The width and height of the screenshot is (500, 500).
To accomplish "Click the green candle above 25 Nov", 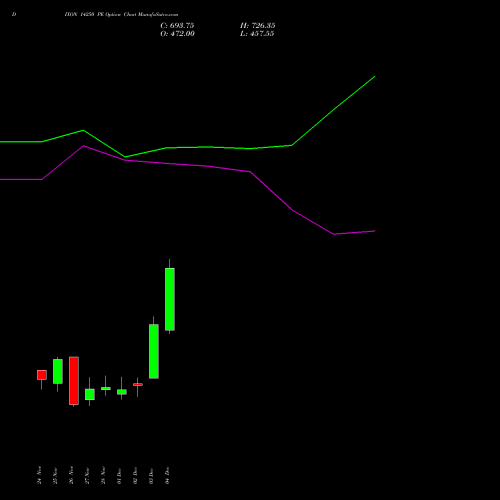I will (58, 371).
